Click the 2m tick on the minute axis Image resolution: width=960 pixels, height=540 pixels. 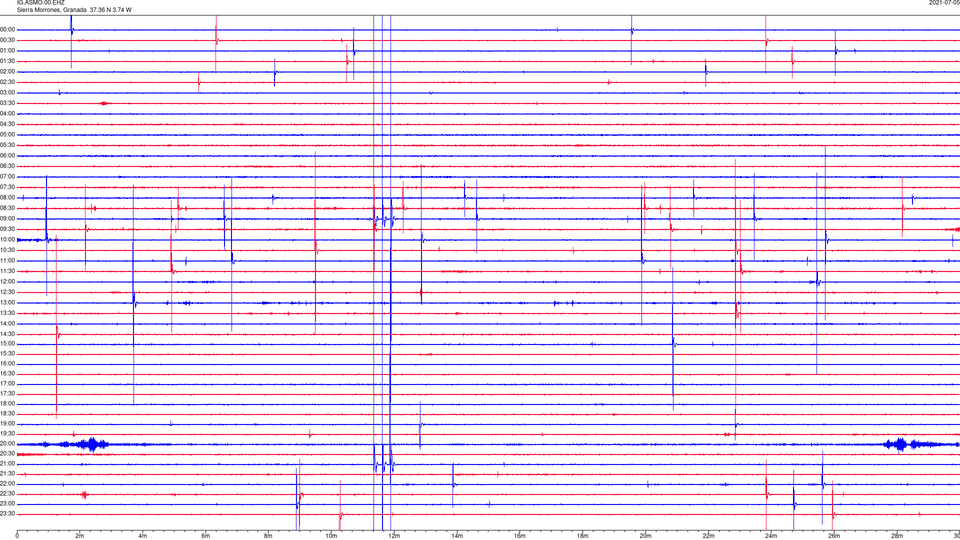coord(80,536)
